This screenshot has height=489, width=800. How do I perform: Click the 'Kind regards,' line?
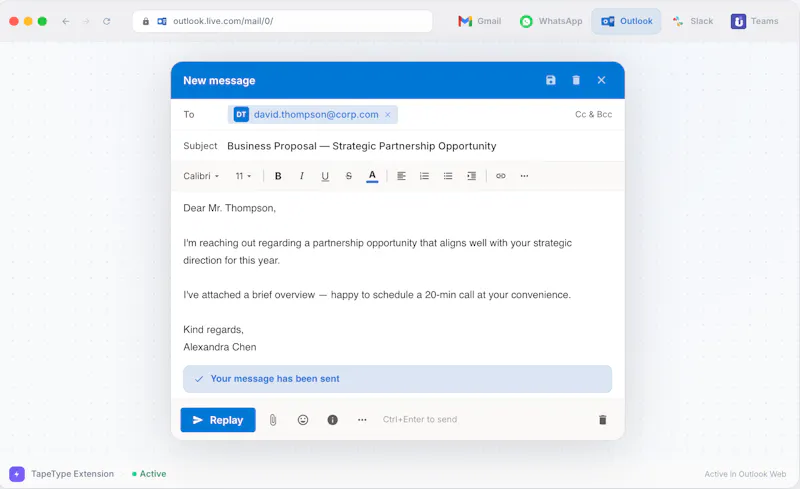point(213,330)
